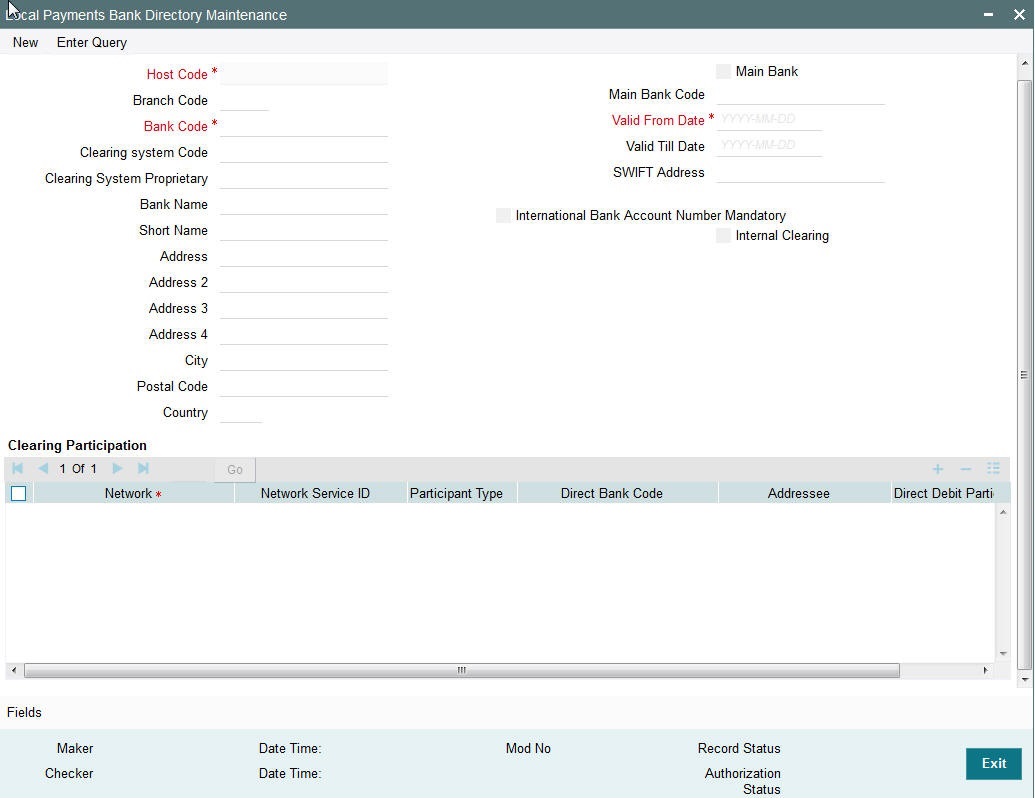The image size is (1035, 800).
Task: Click New in the toolbar
Action: pos(25,42)
